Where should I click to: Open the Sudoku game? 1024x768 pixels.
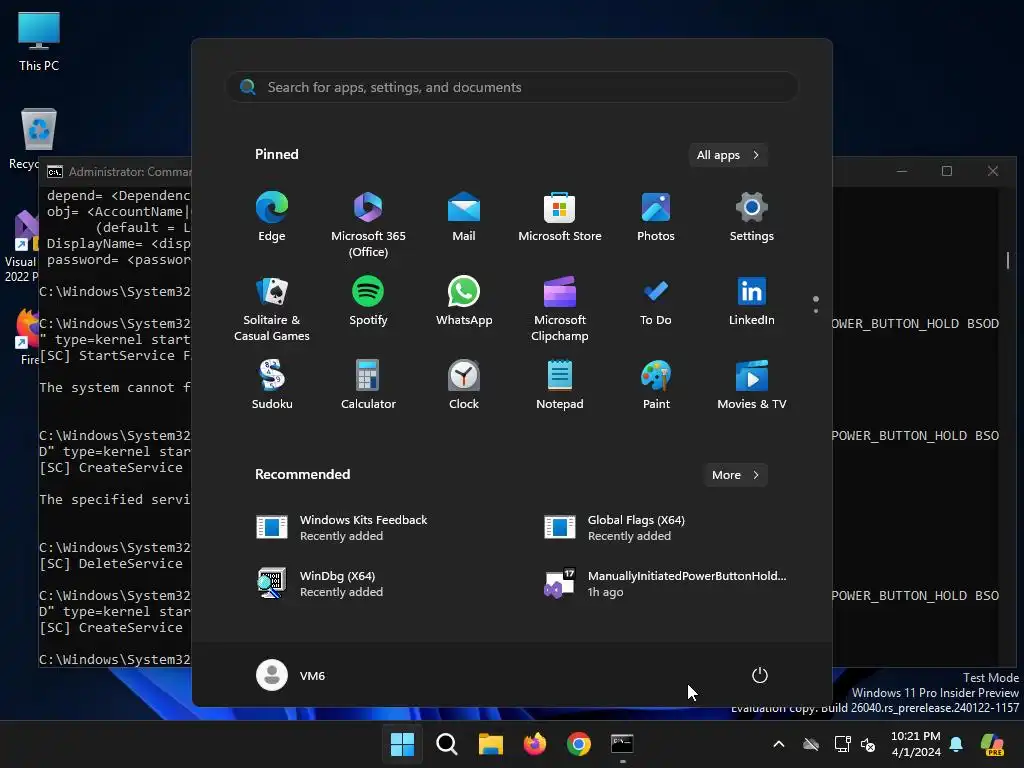pos(272,385)
